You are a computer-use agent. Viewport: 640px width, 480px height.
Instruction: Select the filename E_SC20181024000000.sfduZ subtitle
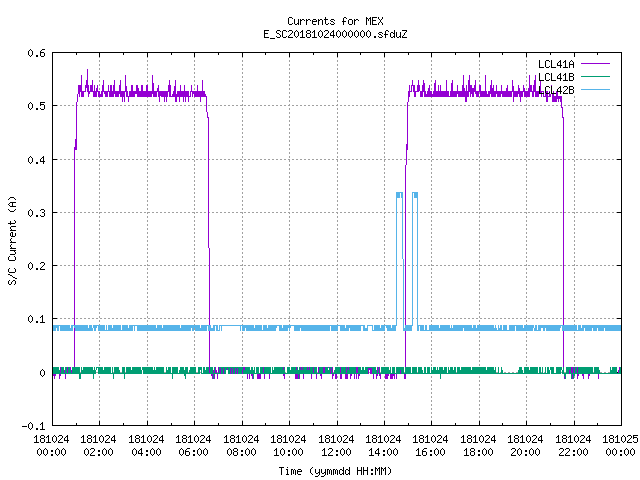[x=335, y=34]
